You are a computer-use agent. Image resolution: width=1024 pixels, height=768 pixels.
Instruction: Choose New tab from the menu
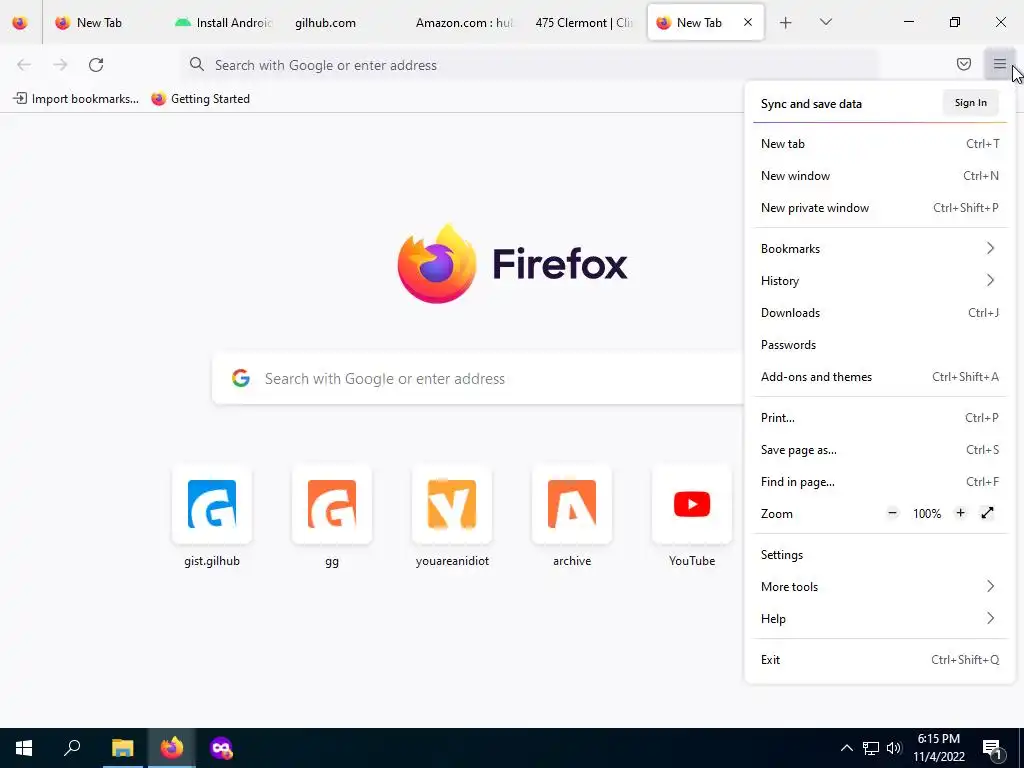[x=880, y=144]
